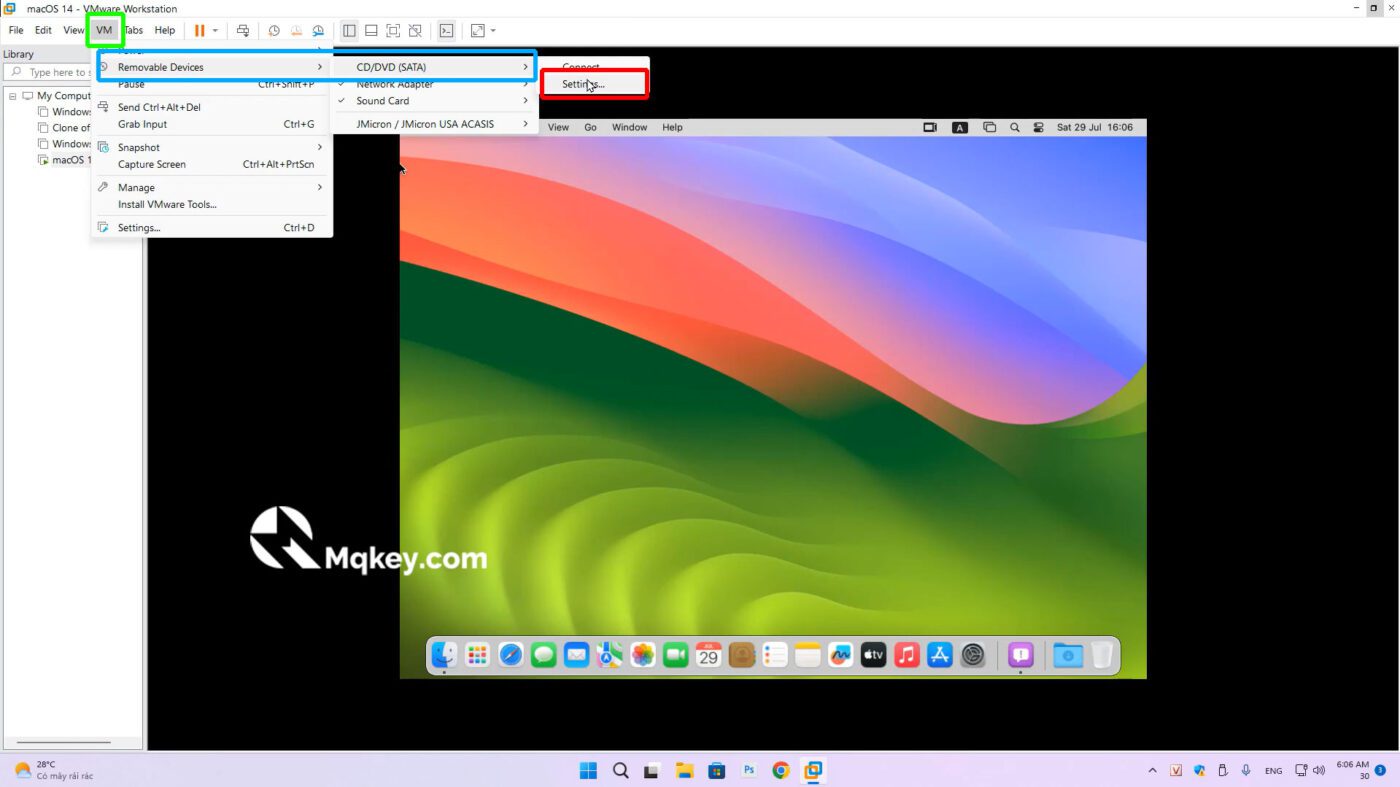The width and height of the screenshot is (1400, 787).
Task: Open Safari in the macOS dock
Action: click(511, 655)
